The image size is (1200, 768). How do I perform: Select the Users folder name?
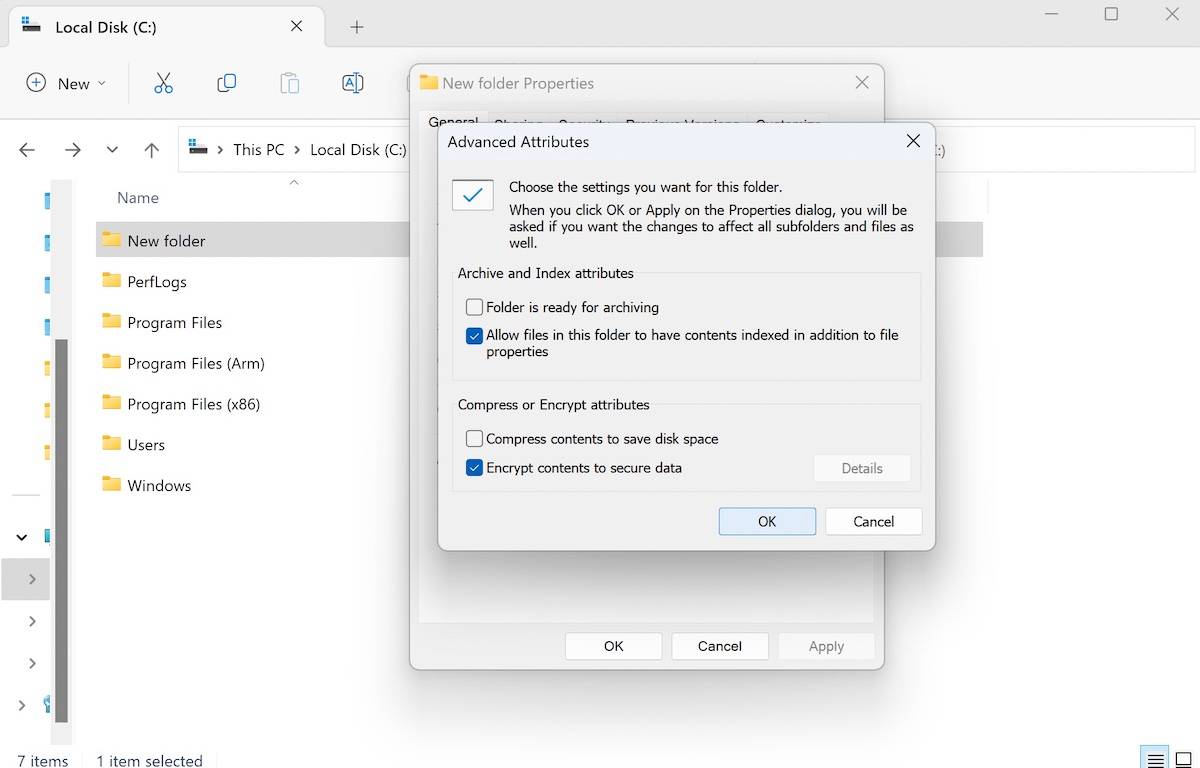click(x=146, y=445)
